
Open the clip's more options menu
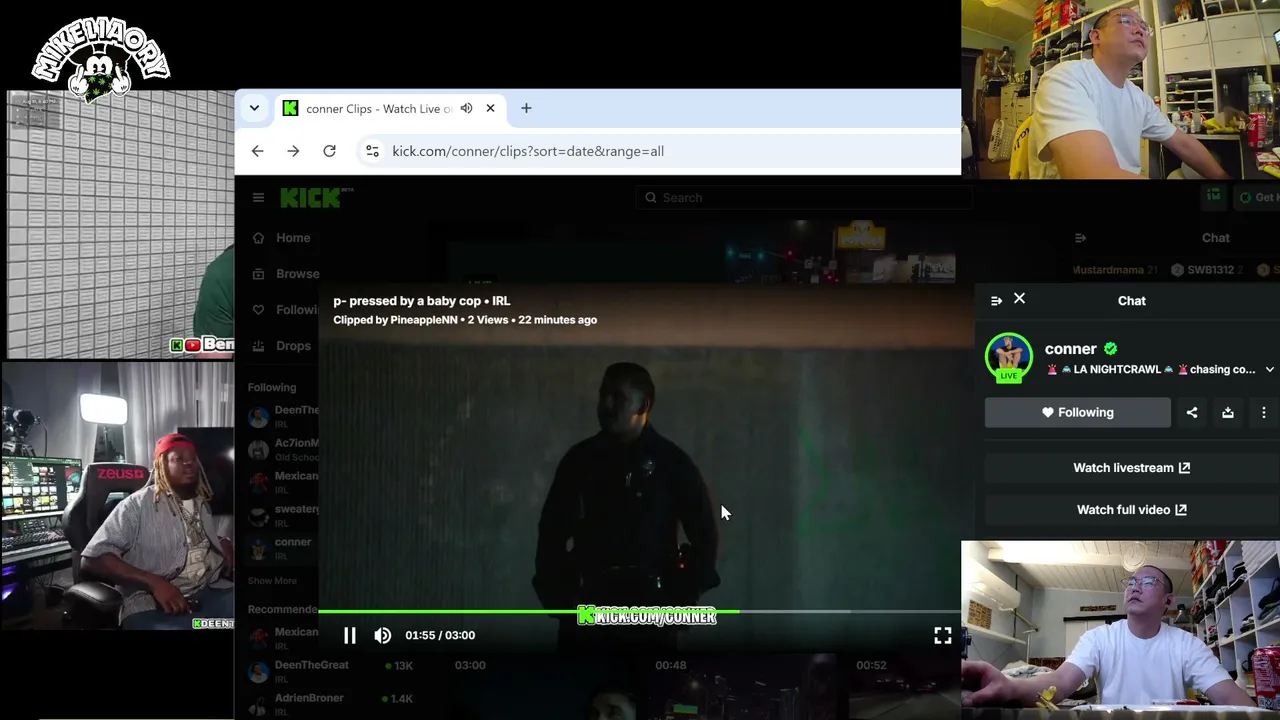tap(1263, 412)
